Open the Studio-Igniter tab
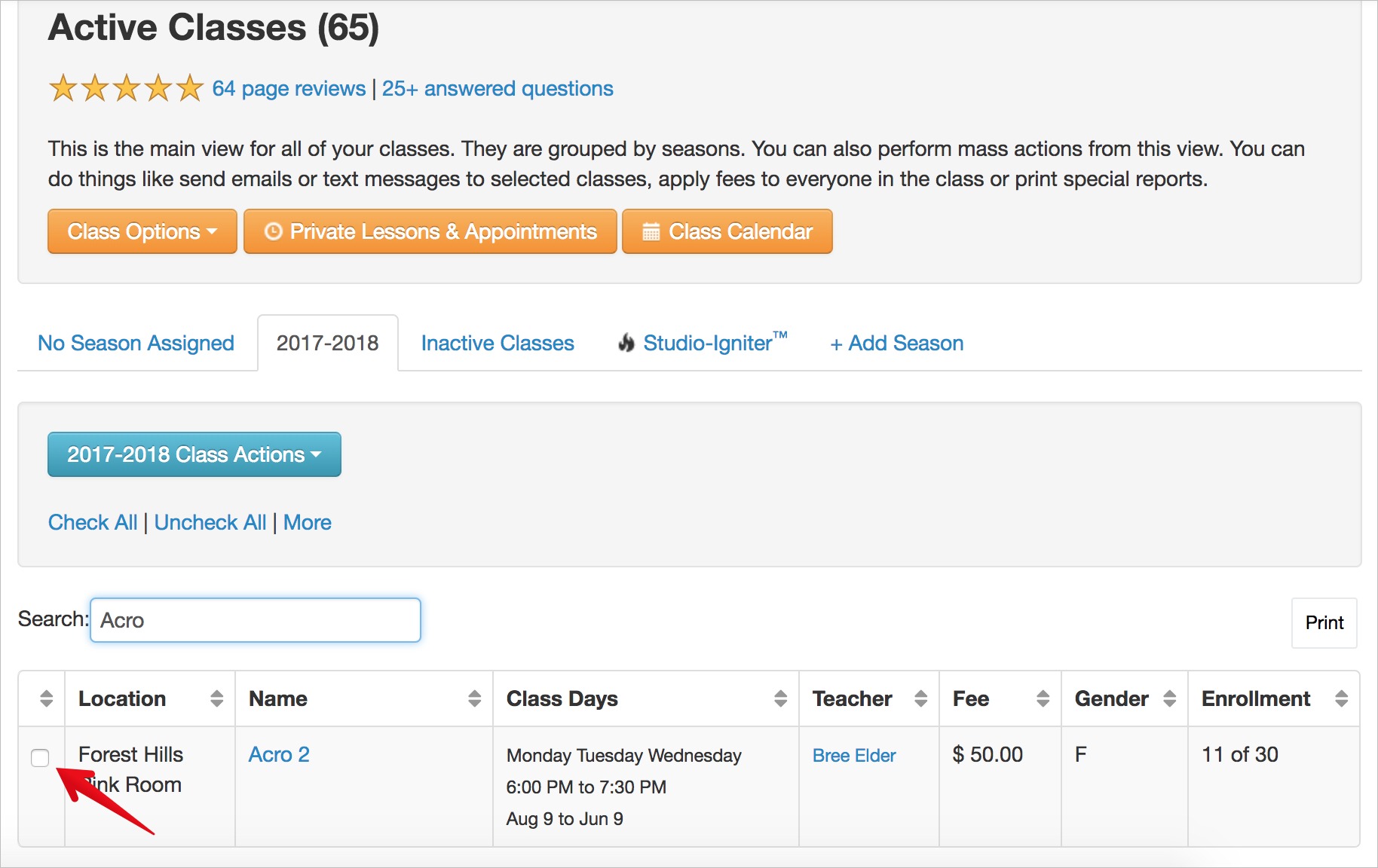Image resolution: width=1378 pixels, height=868 pixels. (x=703, y=344)
